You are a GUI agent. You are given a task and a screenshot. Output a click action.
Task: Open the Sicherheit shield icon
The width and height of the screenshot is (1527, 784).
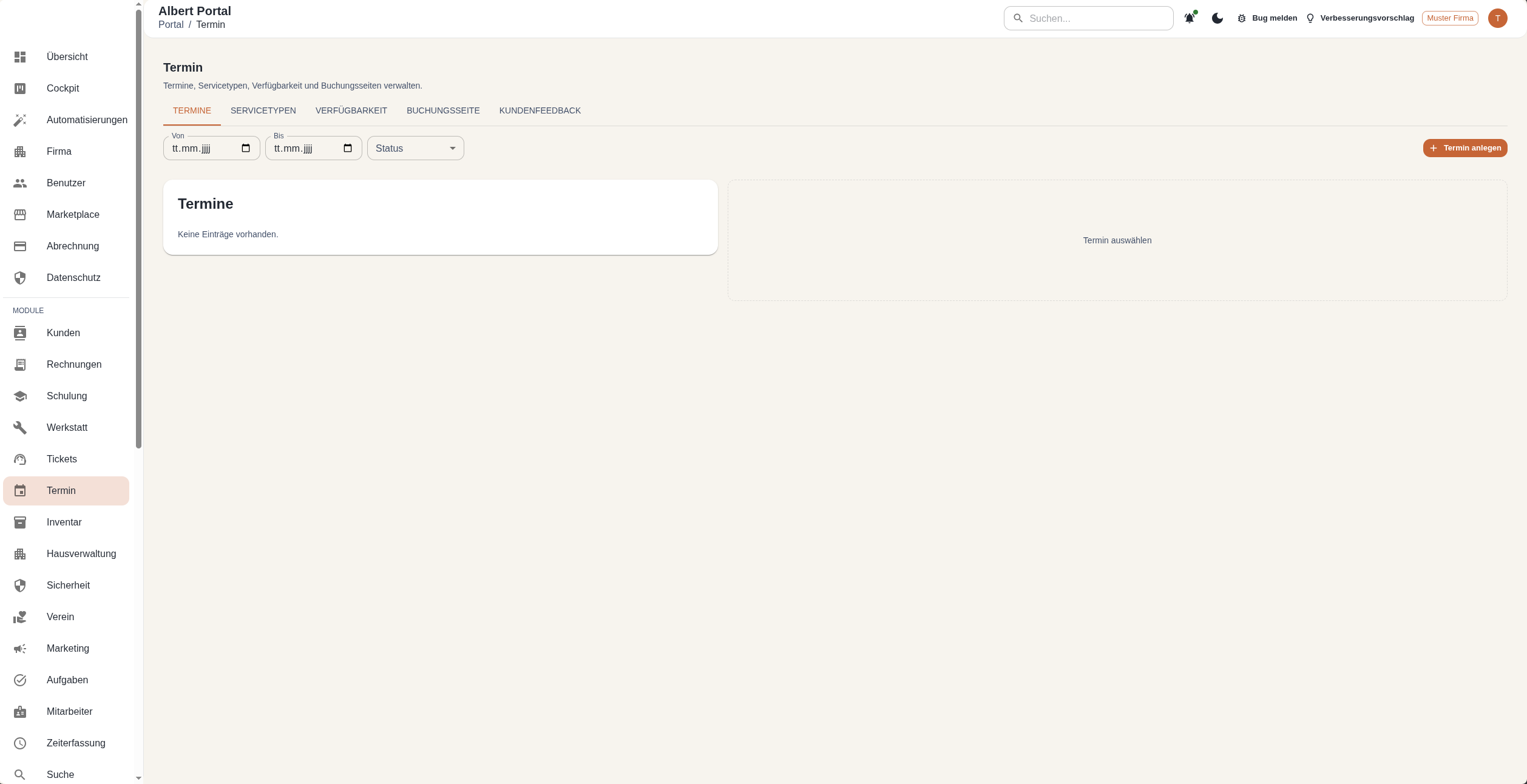point(20,586)
